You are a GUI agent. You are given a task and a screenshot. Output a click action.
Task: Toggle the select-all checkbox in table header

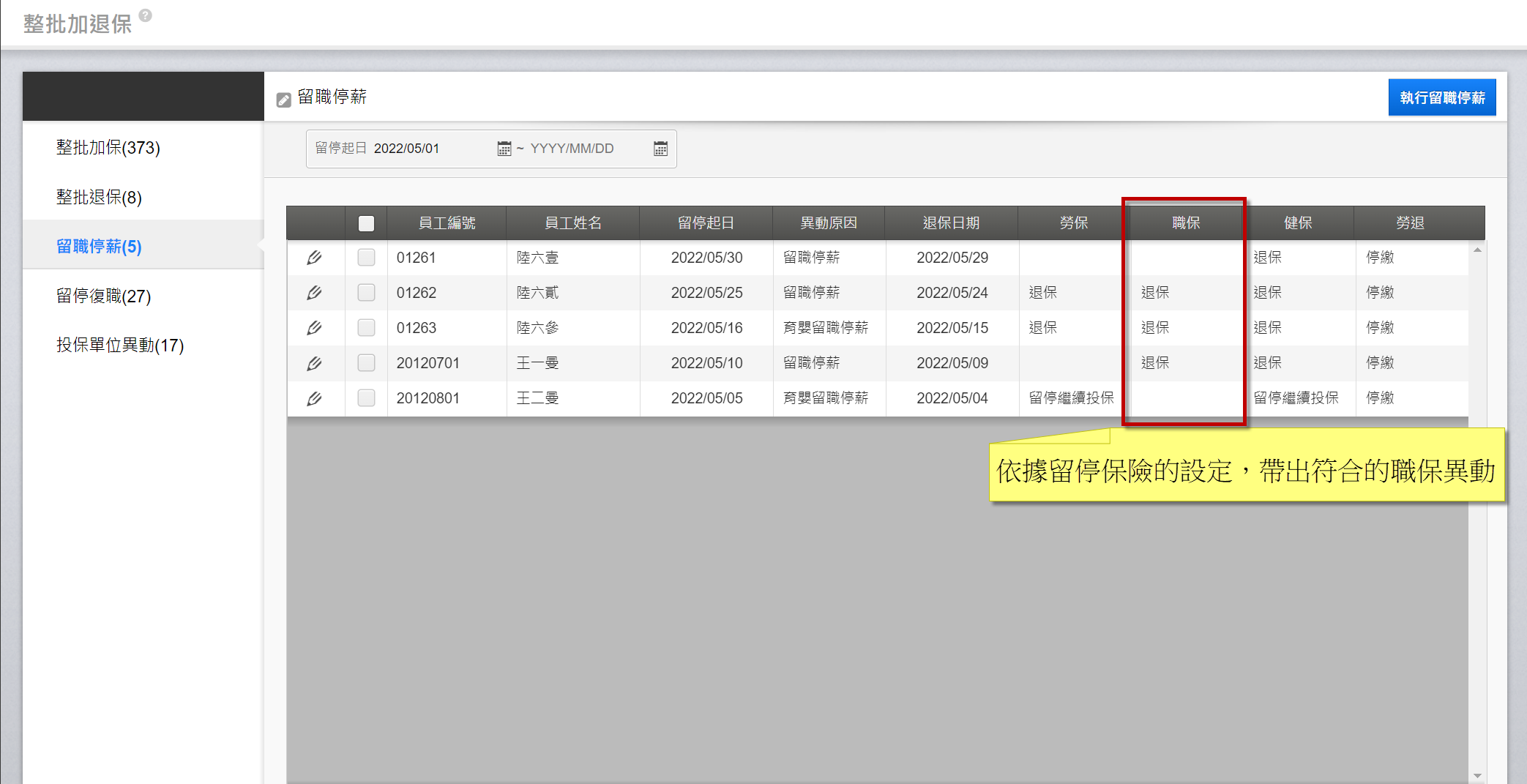(366, 223)
